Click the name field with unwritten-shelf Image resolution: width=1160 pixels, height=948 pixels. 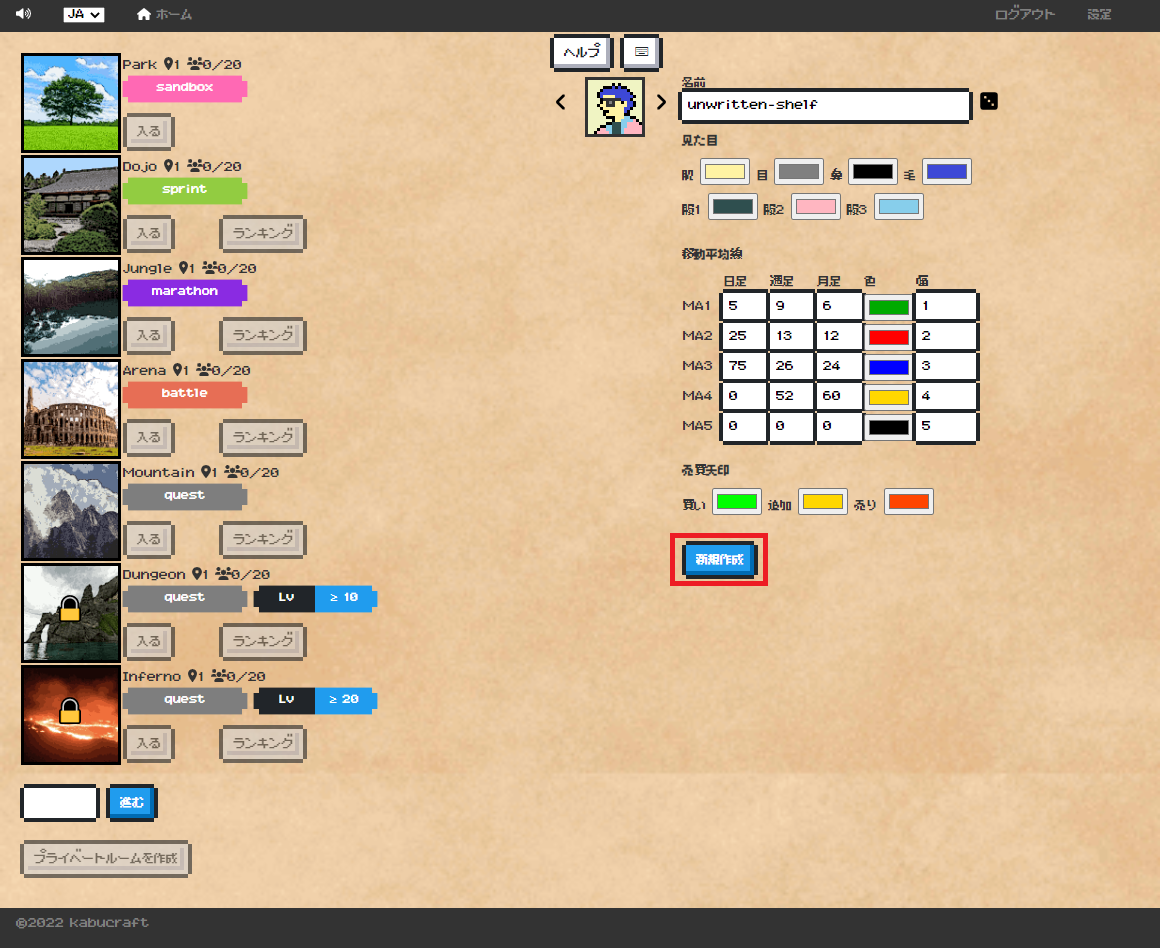(x=824, y=105)
